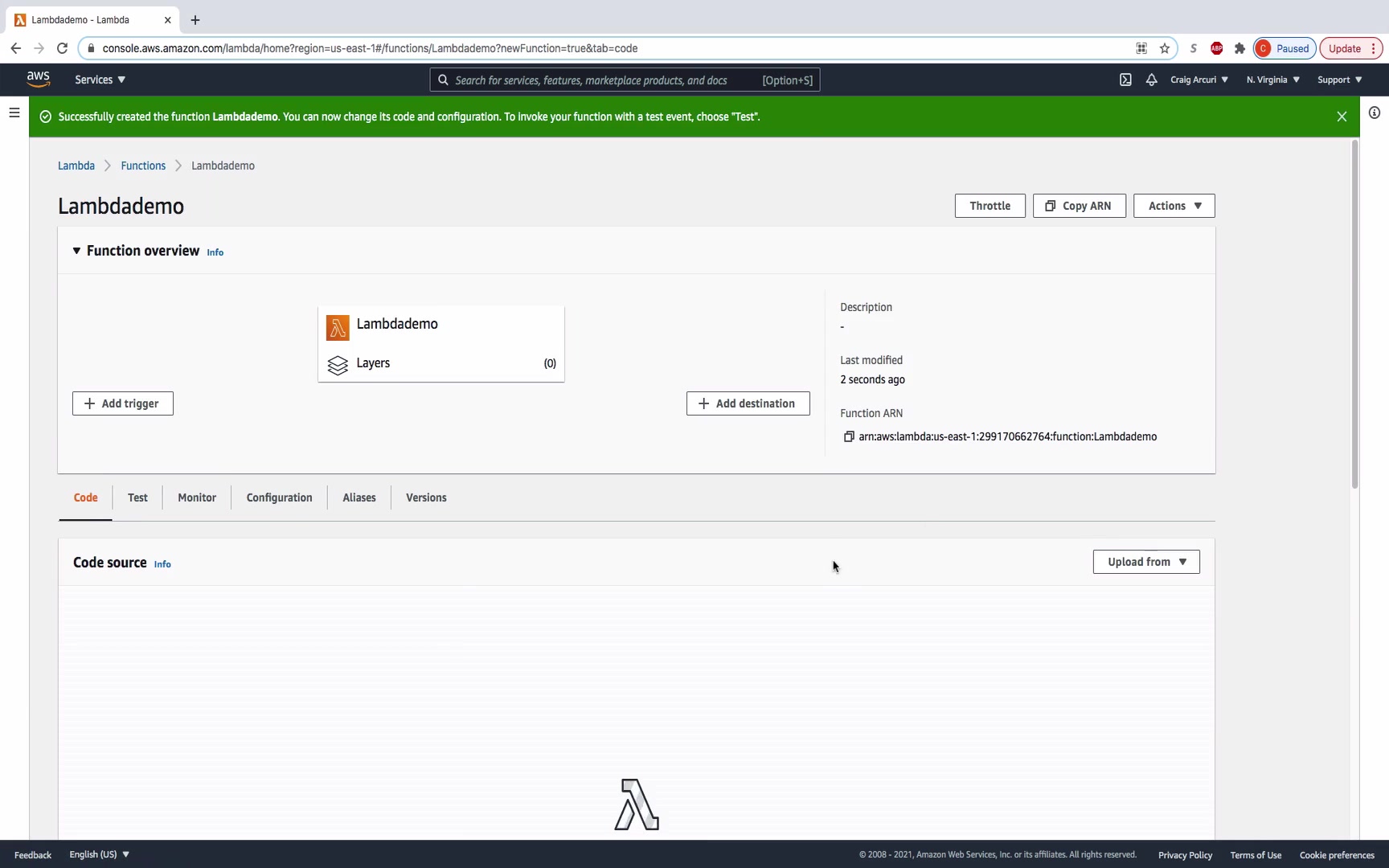Click the Throttle button
The height and width of the screenshot is (868, 1389).
pos(990,206)
